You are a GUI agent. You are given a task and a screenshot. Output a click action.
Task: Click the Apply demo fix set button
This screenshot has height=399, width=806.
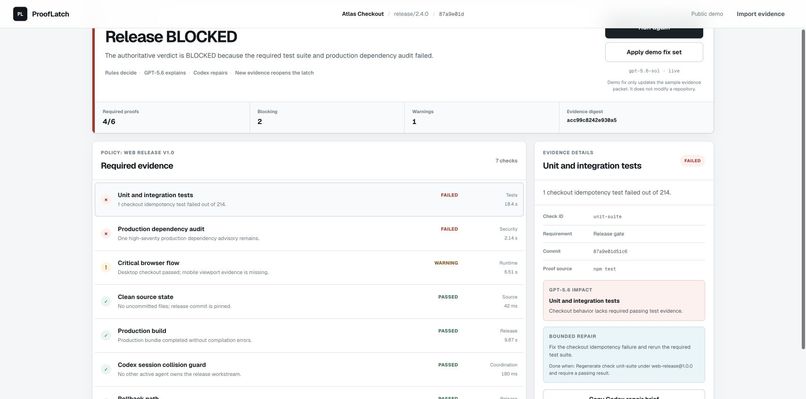coord(654,52)
